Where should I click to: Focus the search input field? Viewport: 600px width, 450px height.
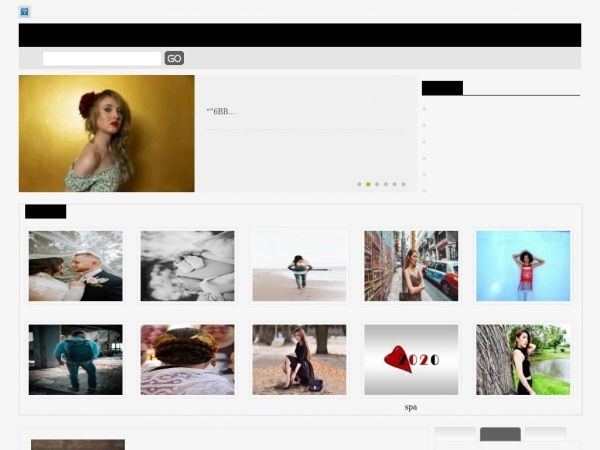click(102, 59)
